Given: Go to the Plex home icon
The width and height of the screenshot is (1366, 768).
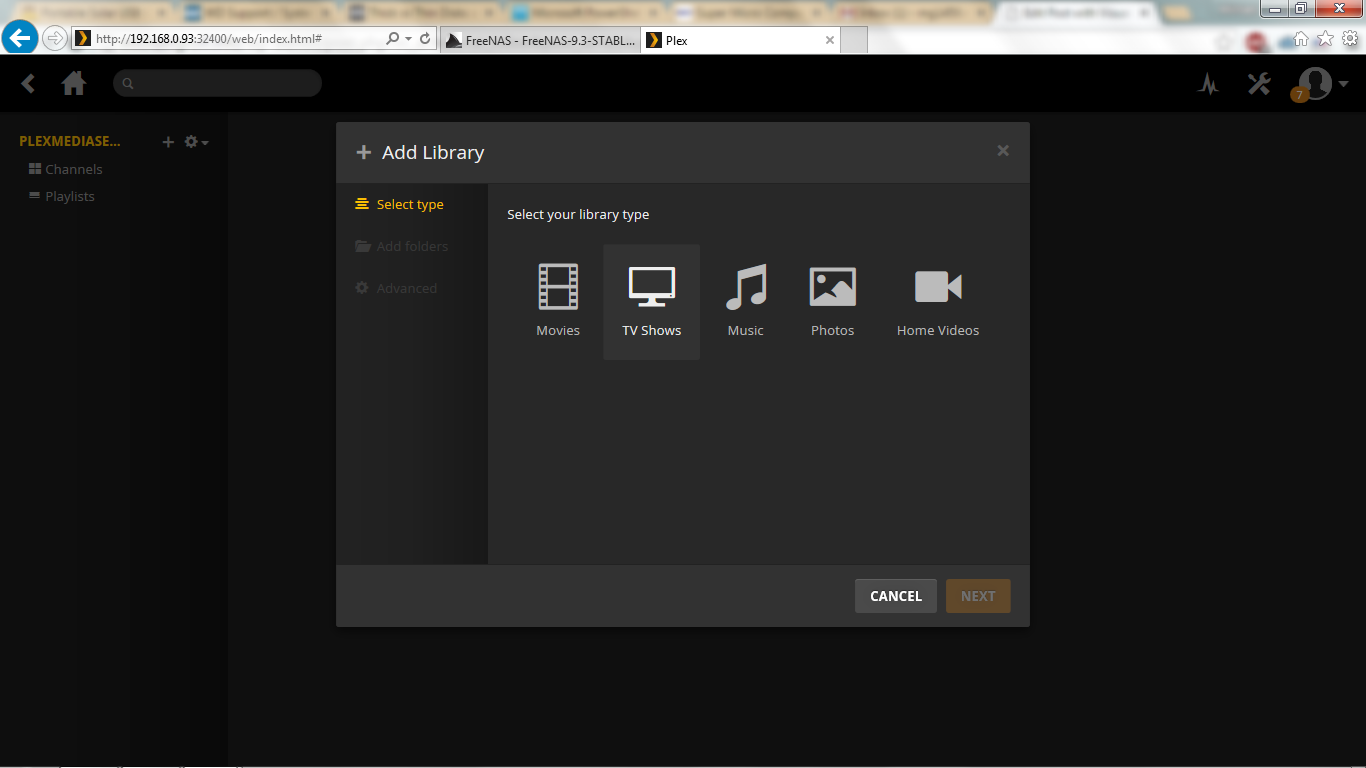Looking at the screenshot, I should (x=74, y=84).
